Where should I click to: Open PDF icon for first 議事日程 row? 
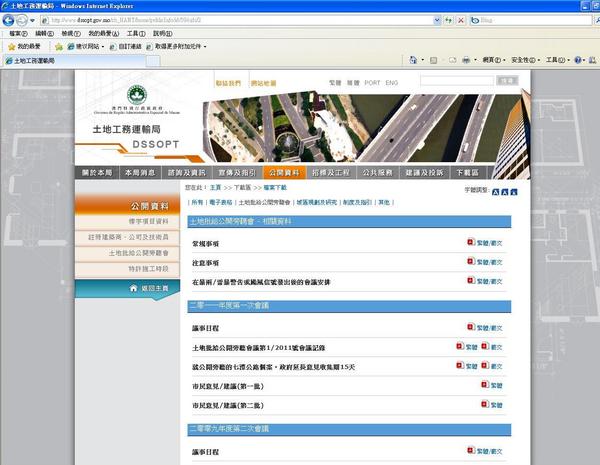(x=471, y=327)
